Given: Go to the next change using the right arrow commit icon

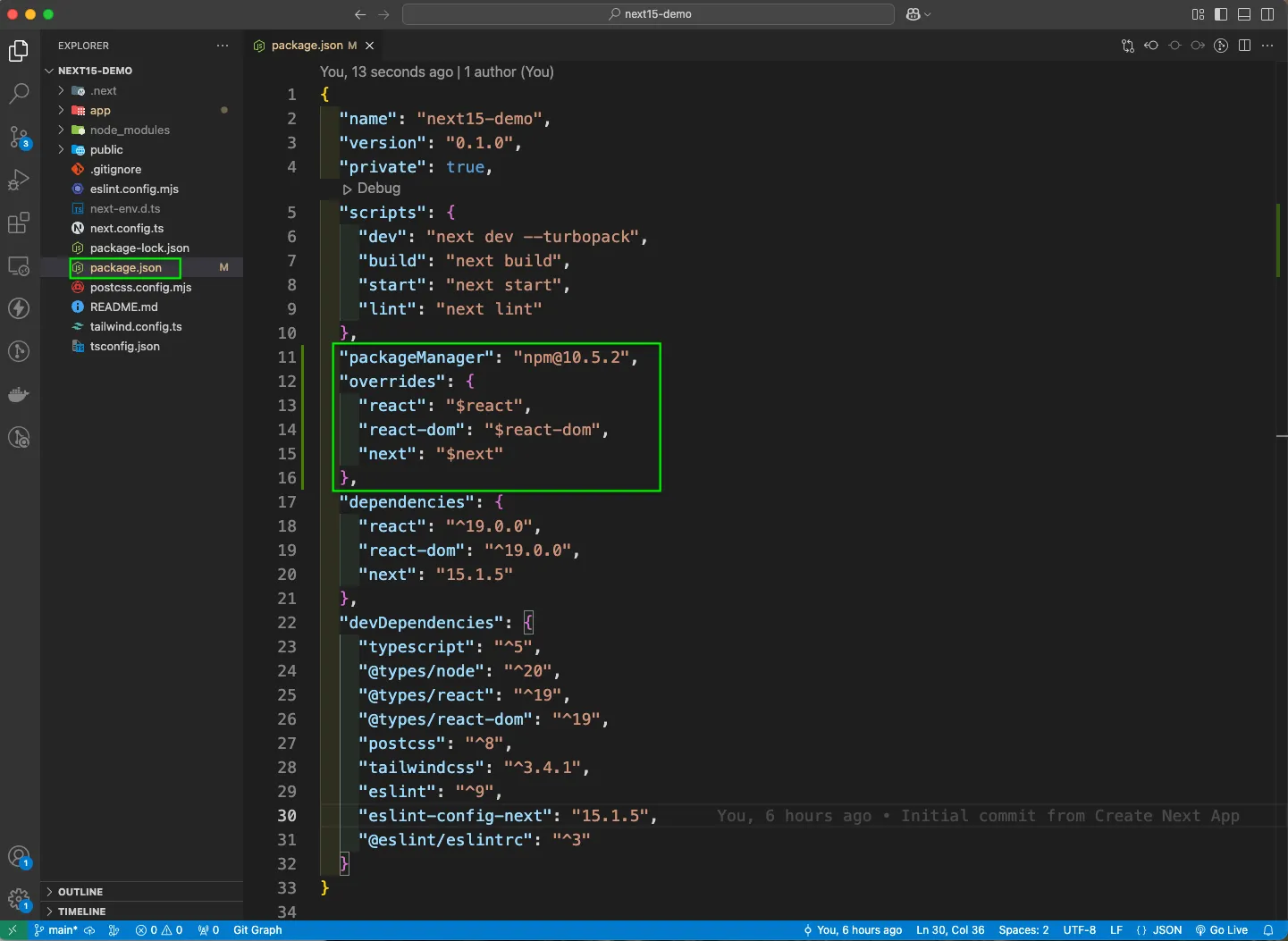Looking at the screenshot, I should (x=1198, y=46).
